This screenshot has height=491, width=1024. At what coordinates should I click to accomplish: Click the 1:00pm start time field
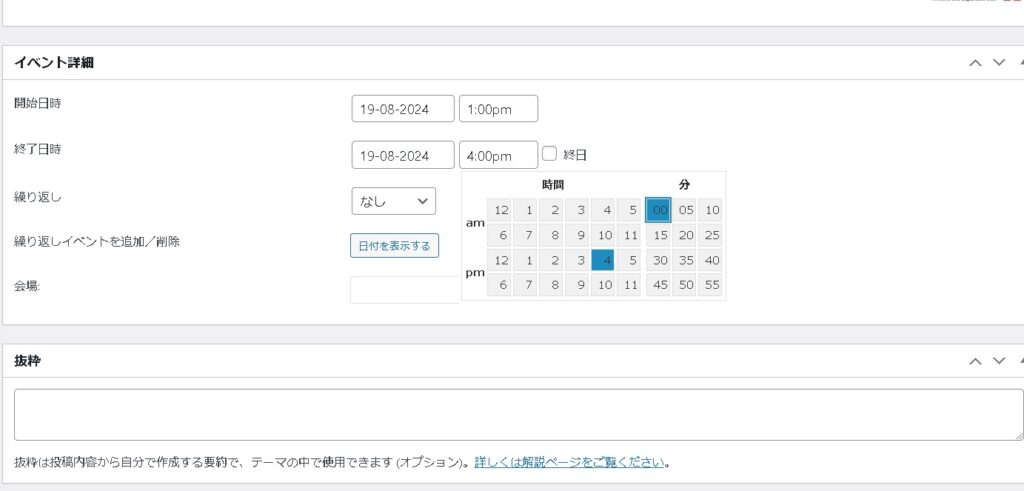[498, 109]
